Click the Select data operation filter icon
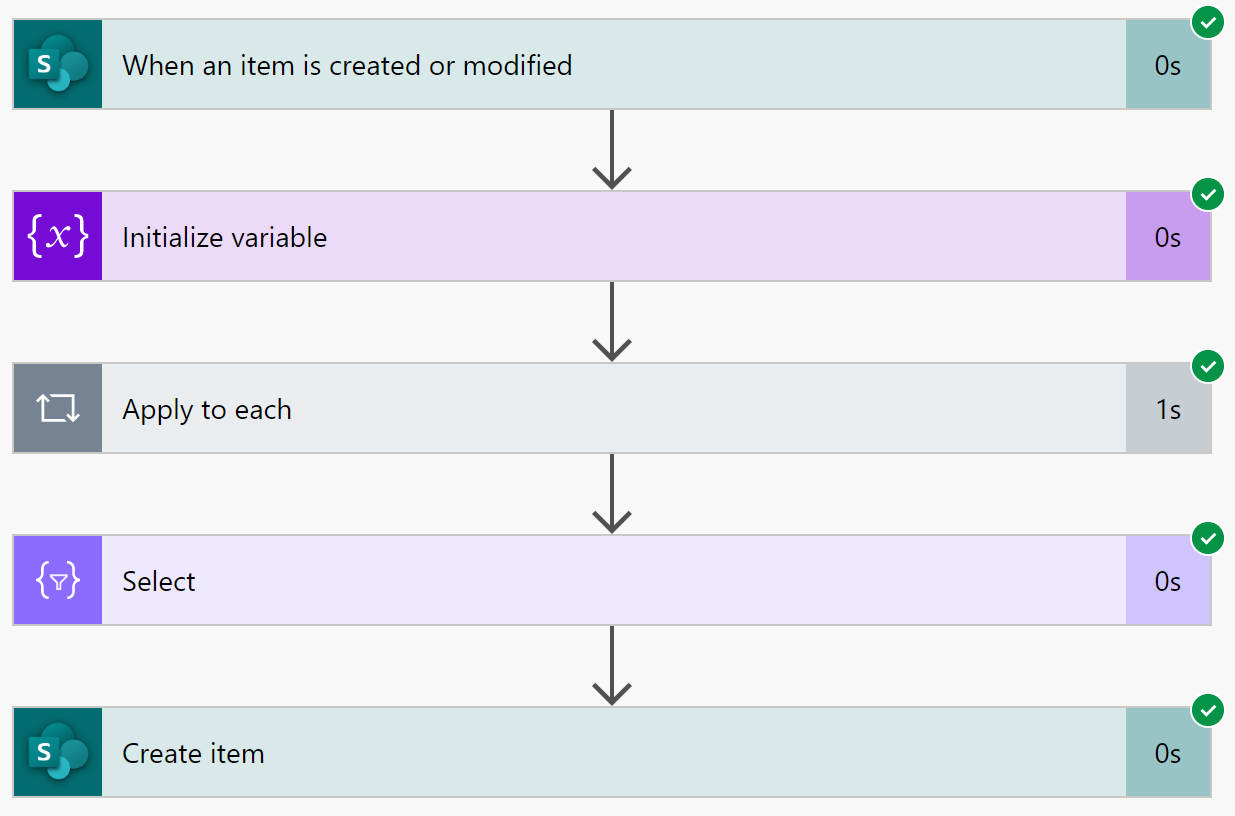This screenshot has width=1235, height=816. [x=58, y=581]
